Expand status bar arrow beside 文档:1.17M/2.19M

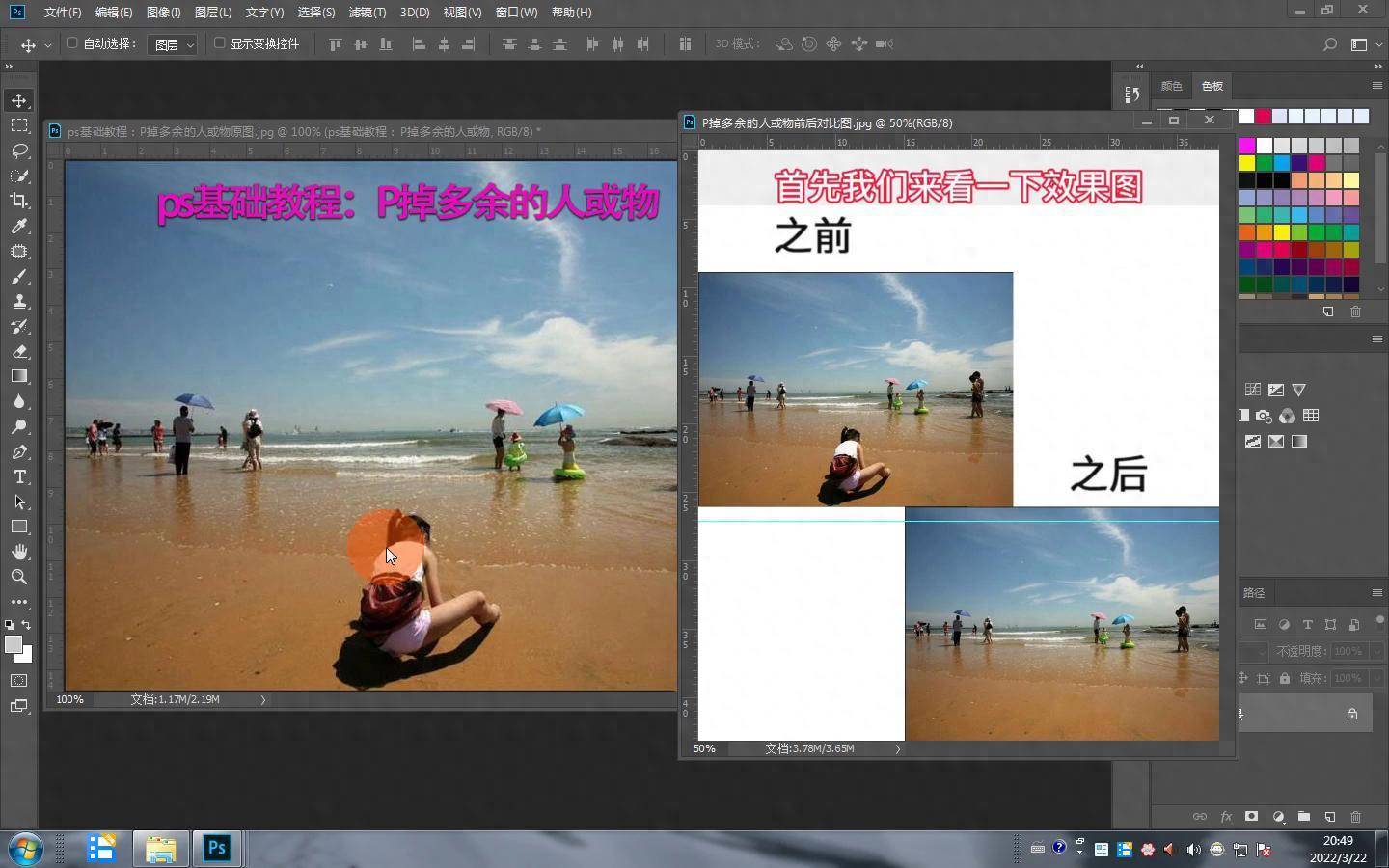[262, 699]
